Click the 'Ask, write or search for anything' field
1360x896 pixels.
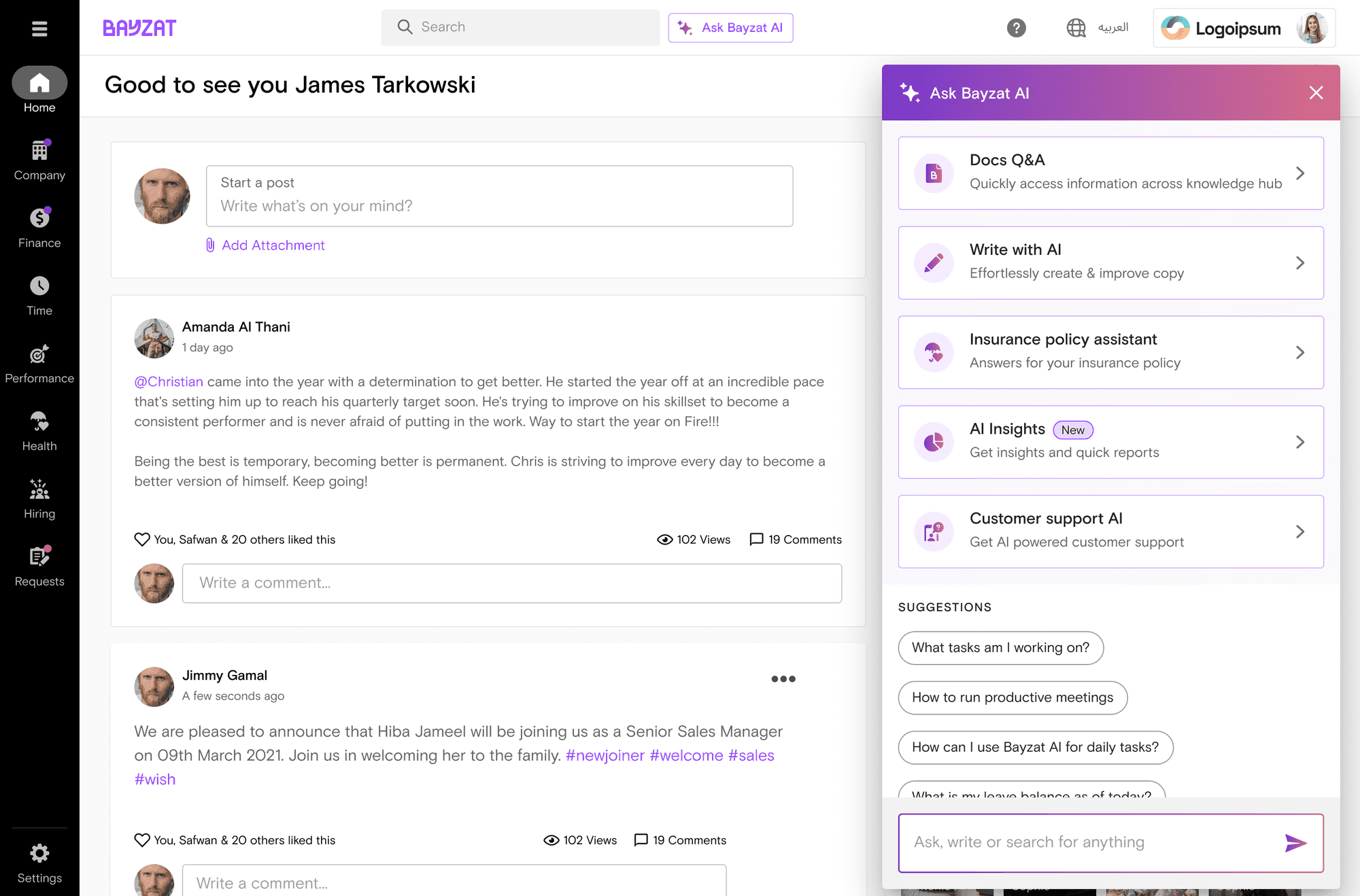[x=1088, y=843]
